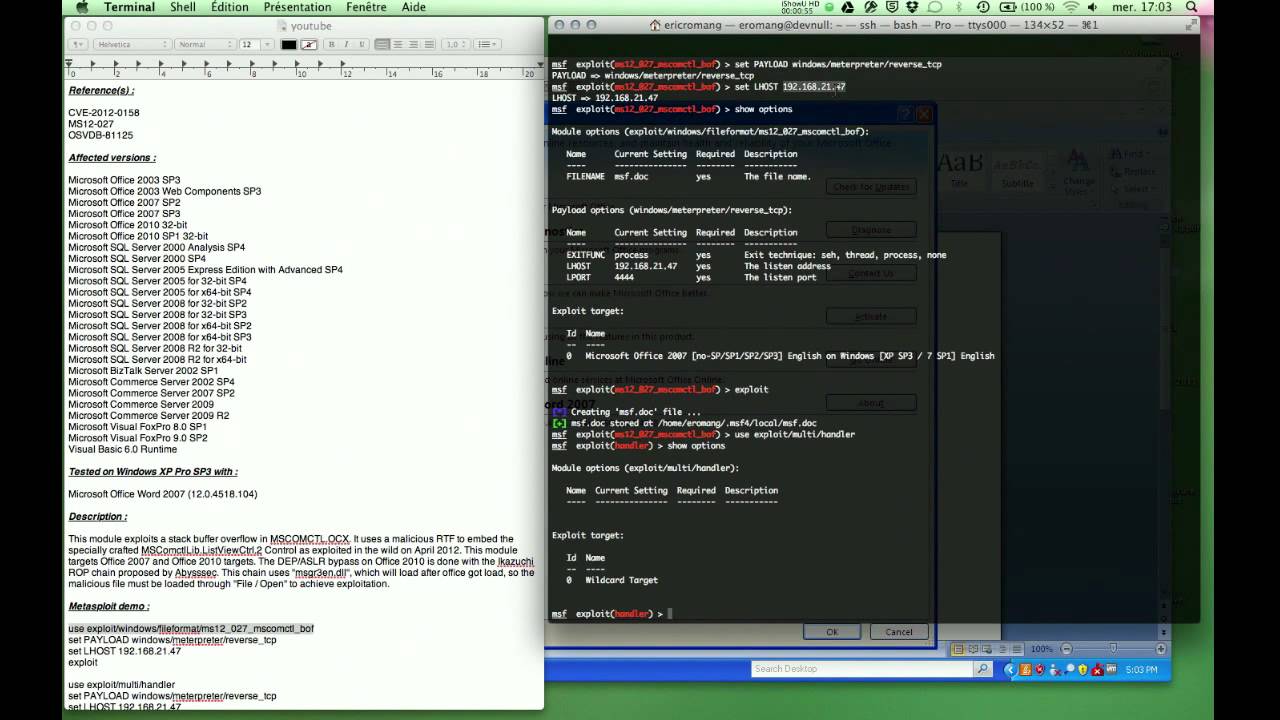Open the Shell menu
This screenshot has height=720, width=1280.
click(x=183, y=7)
